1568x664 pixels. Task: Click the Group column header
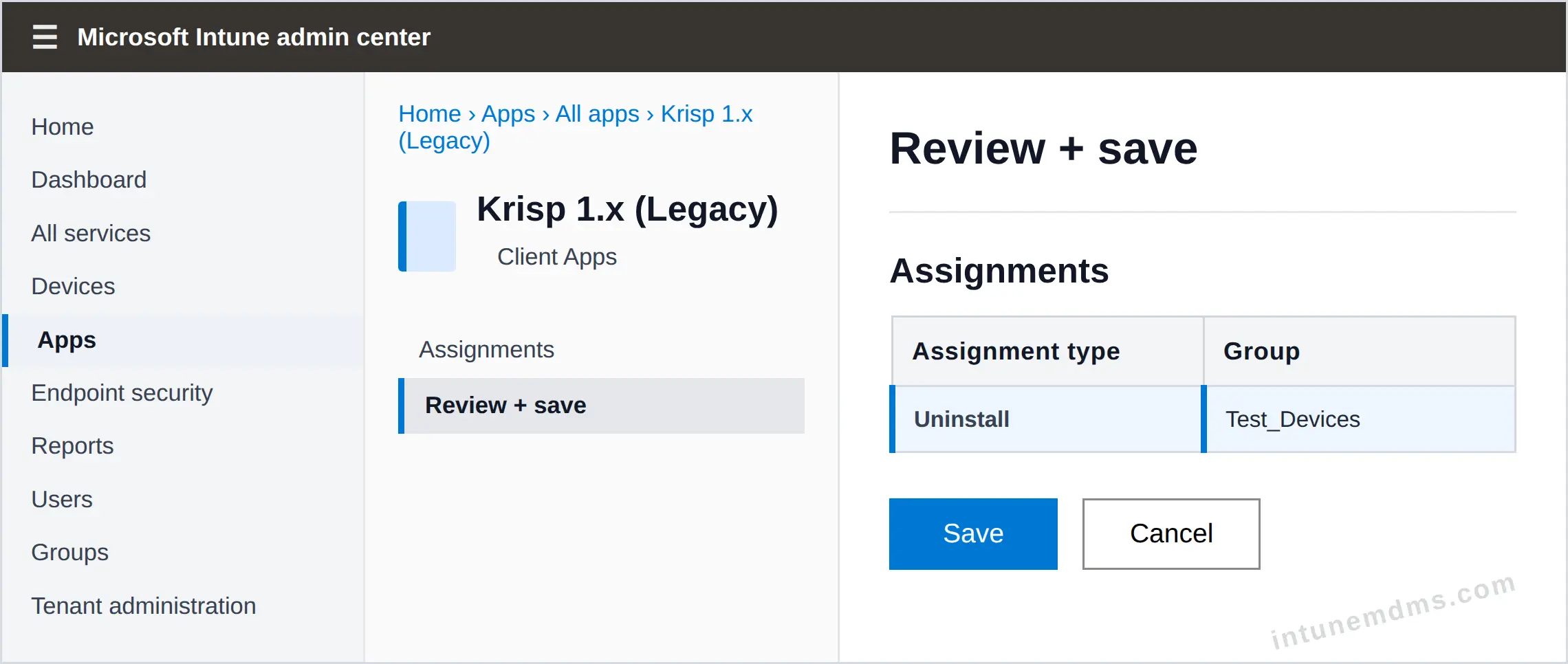pos(1360,351)
